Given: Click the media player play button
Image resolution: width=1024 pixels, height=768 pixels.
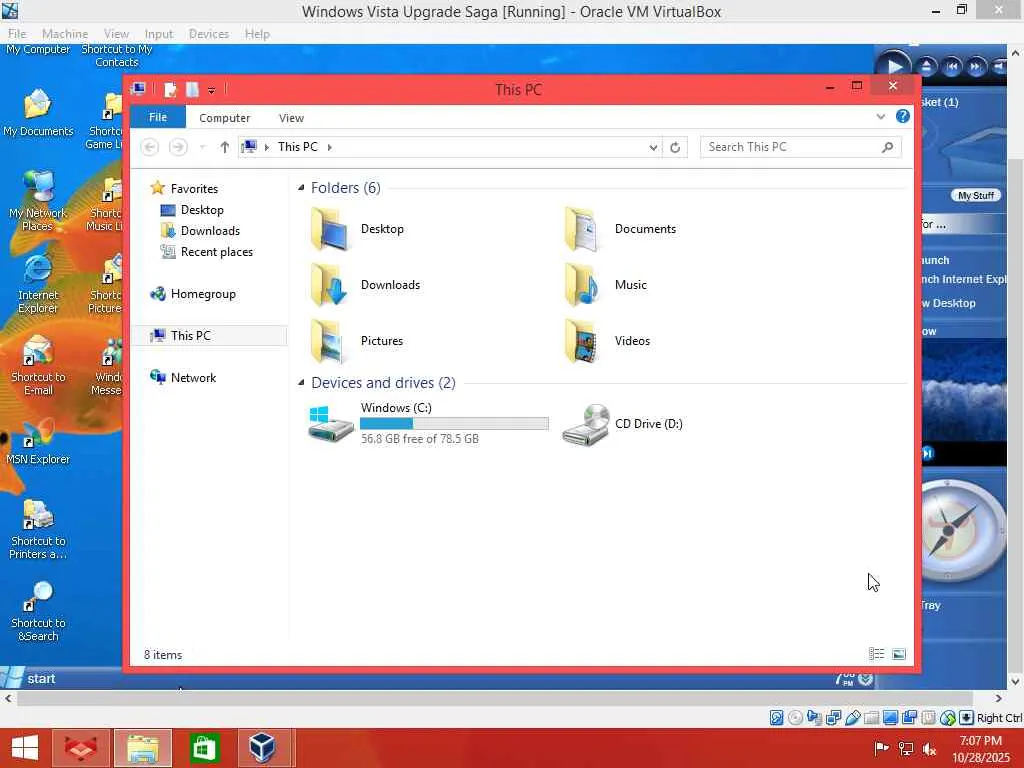Looking at the screenshot, I should 893,65.
